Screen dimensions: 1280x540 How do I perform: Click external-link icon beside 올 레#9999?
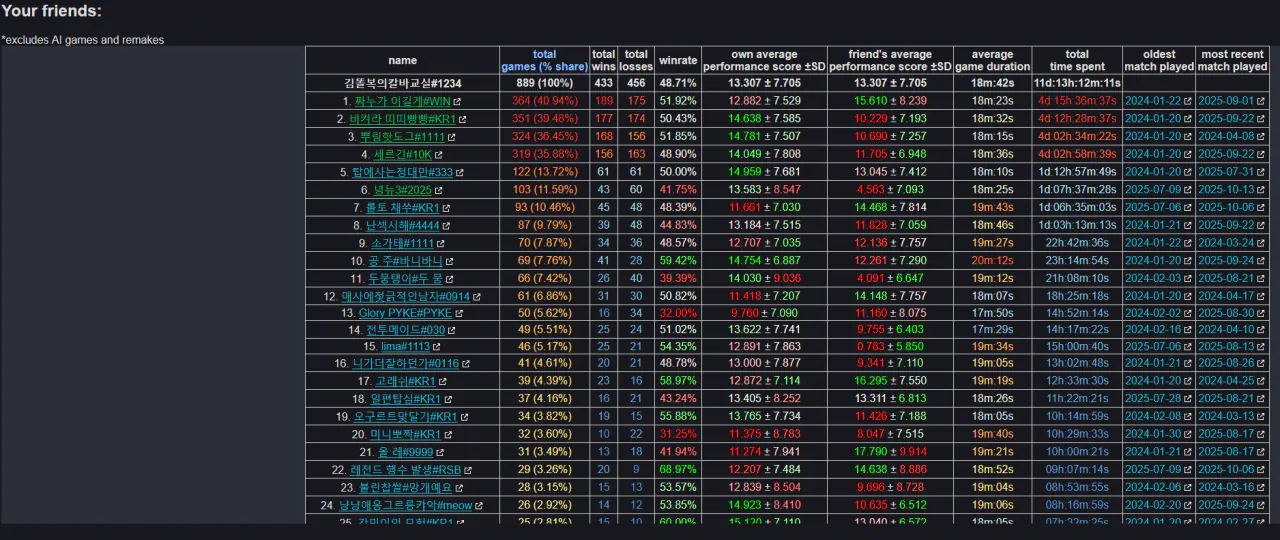click(x=440, y=453)
